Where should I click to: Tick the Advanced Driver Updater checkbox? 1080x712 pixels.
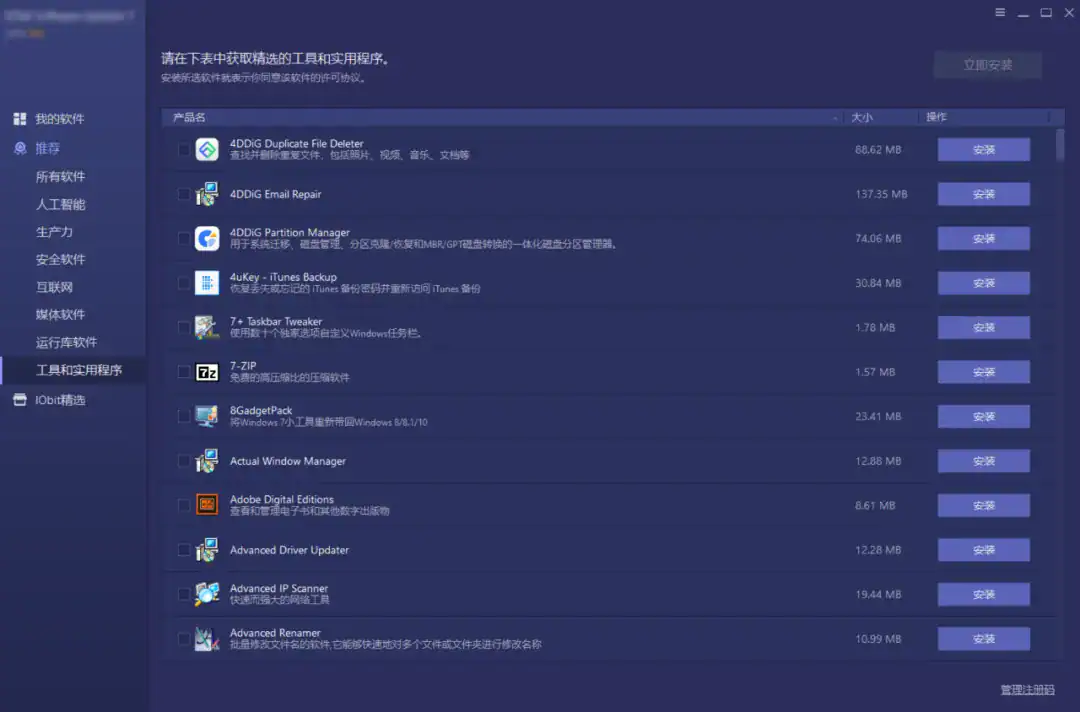(x=183, y=549)
